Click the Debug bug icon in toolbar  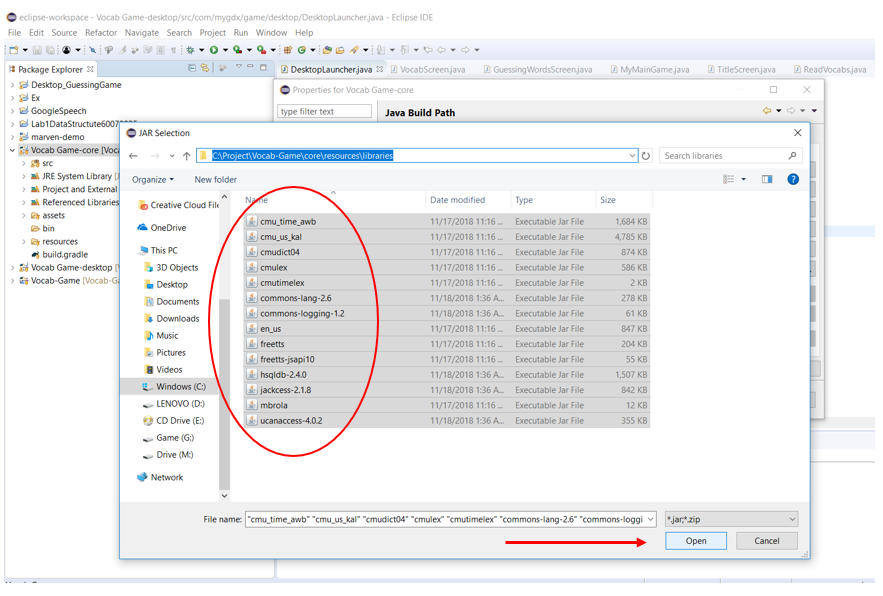pyautogui.click(x=190, y=50)
